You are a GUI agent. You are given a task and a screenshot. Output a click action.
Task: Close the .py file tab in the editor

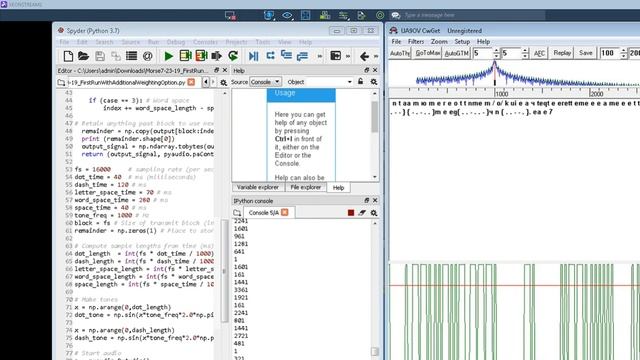tap(191, 82)
